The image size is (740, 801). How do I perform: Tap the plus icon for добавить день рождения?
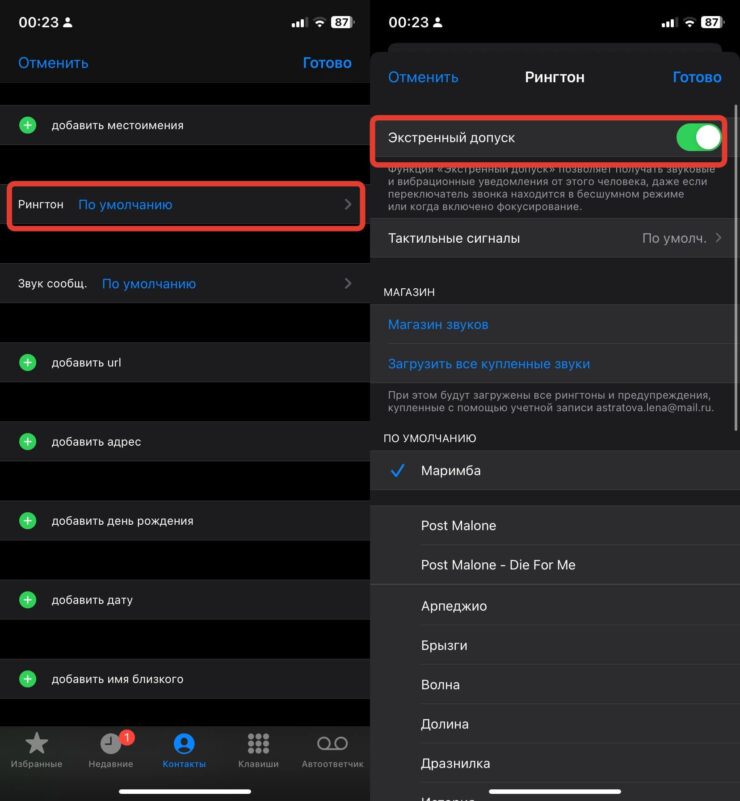pos(28,520)
